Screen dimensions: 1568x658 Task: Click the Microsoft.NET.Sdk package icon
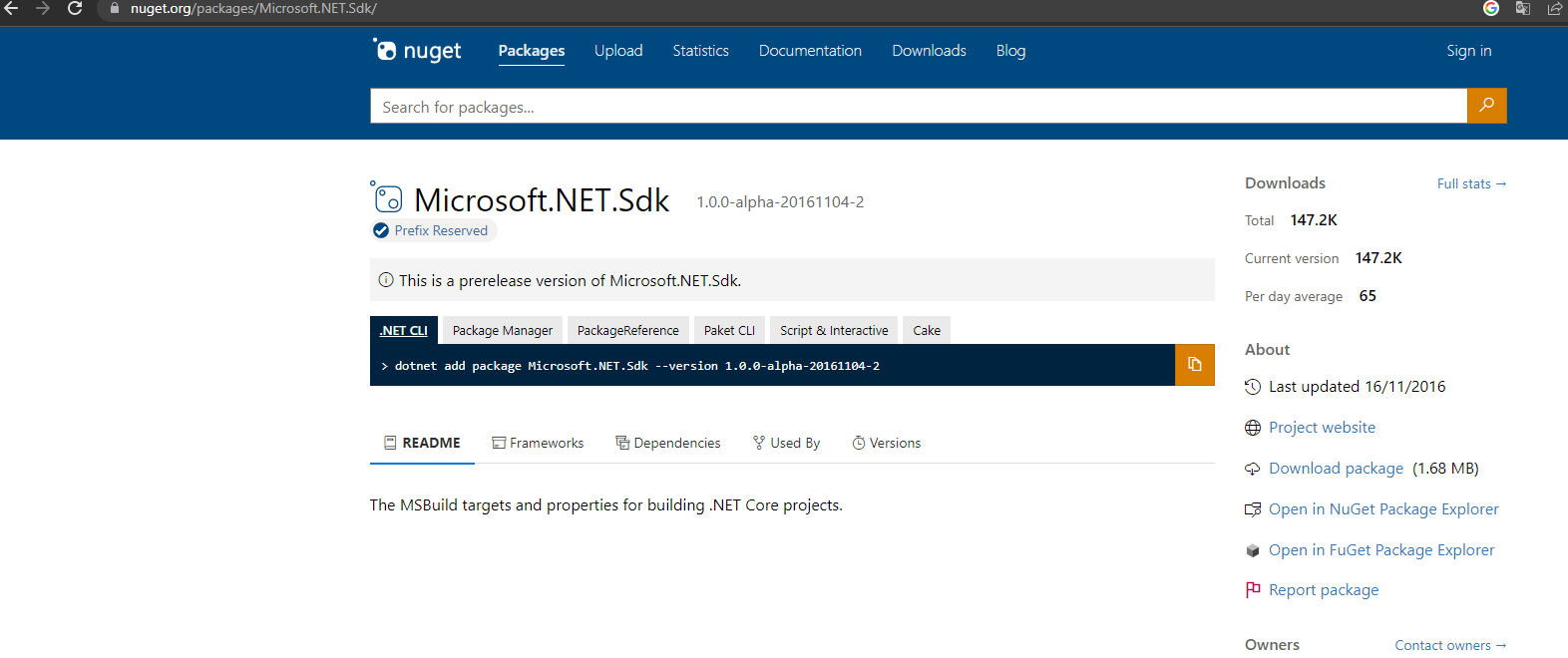pos(387,197)
